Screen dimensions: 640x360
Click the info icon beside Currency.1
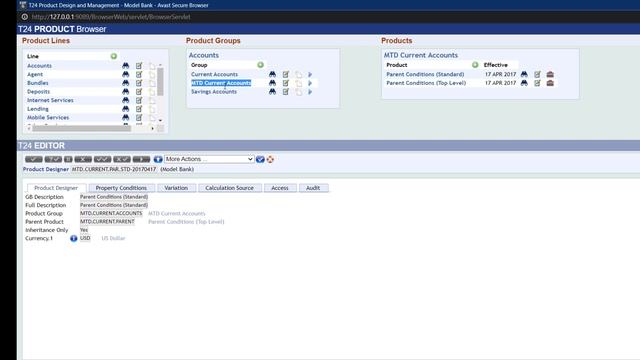(73, 238)
